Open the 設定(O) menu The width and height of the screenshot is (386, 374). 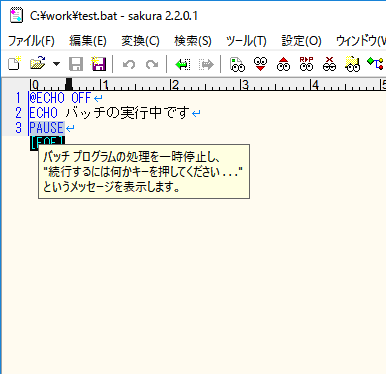click(301, 41)
